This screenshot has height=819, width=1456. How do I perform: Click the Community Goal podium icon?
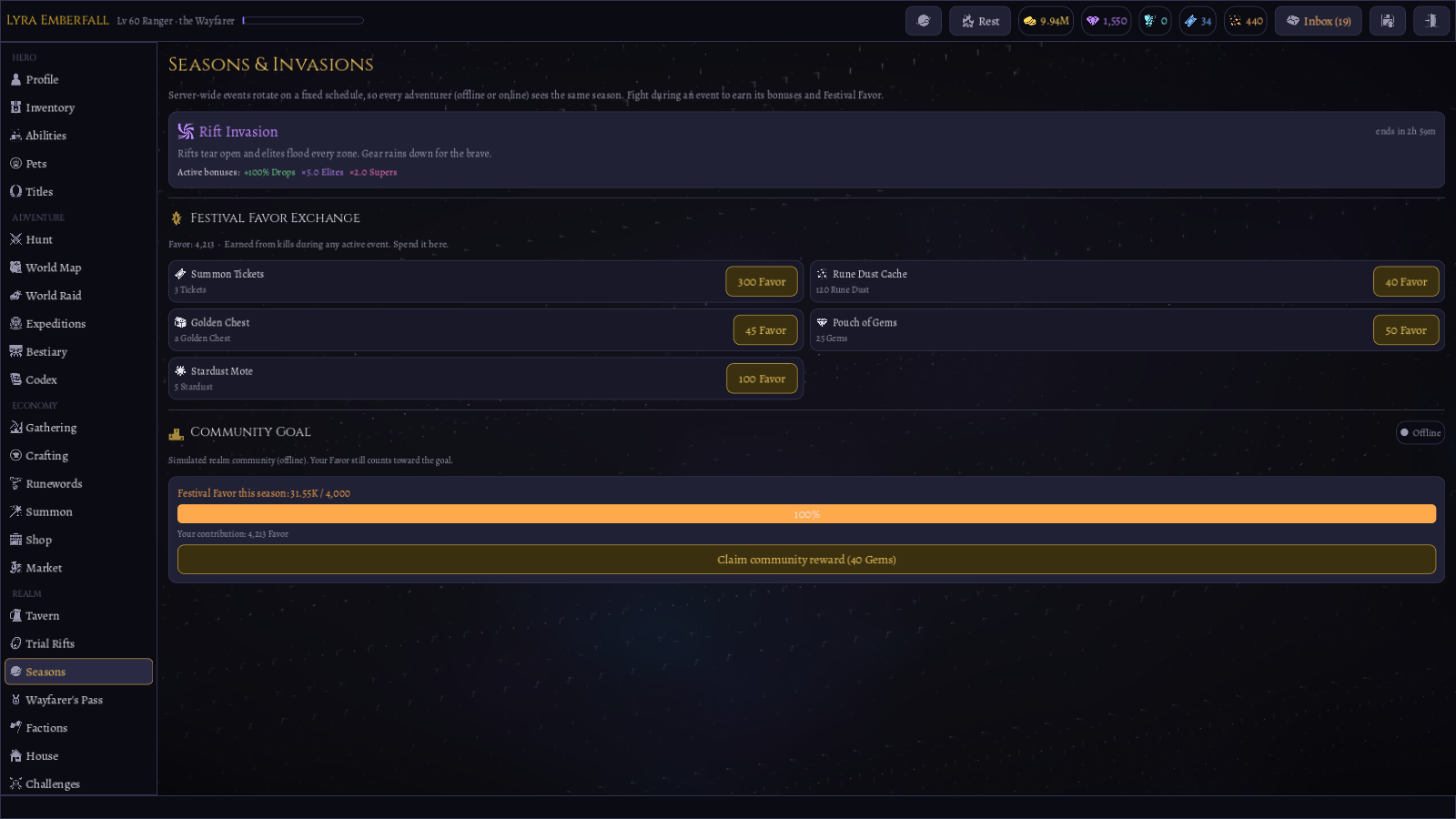(x=177, y=433)
